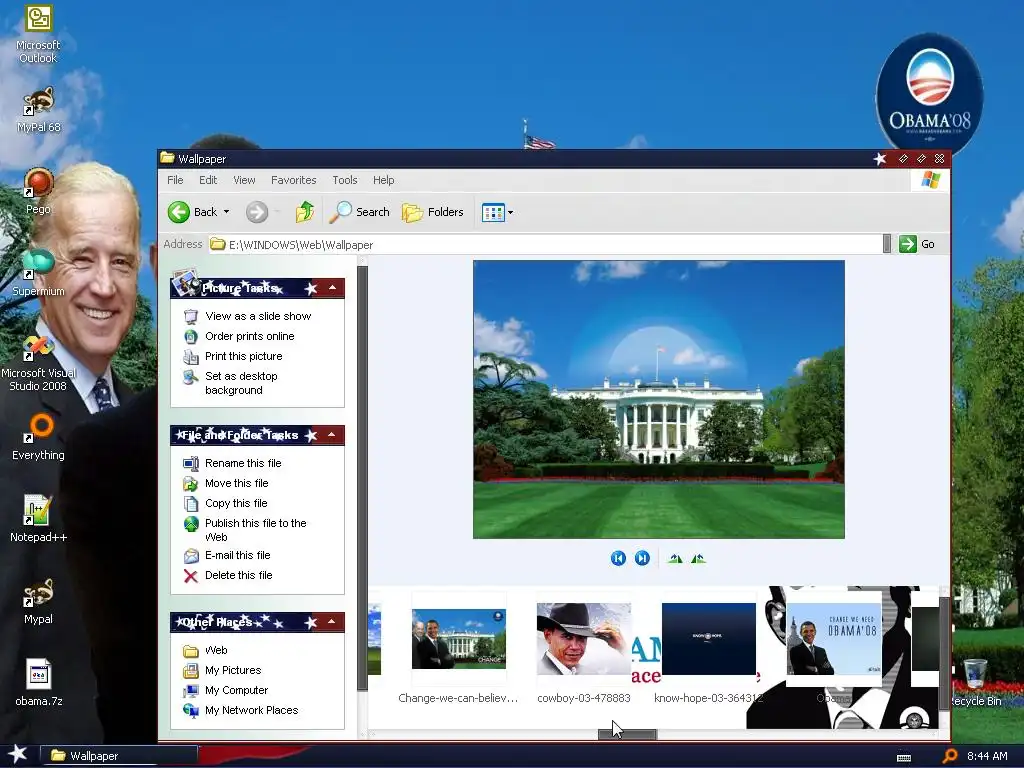The width and height of the screenshot is (1024, 768).
Task: Open the Search pane
Action: tap(359, 212)
